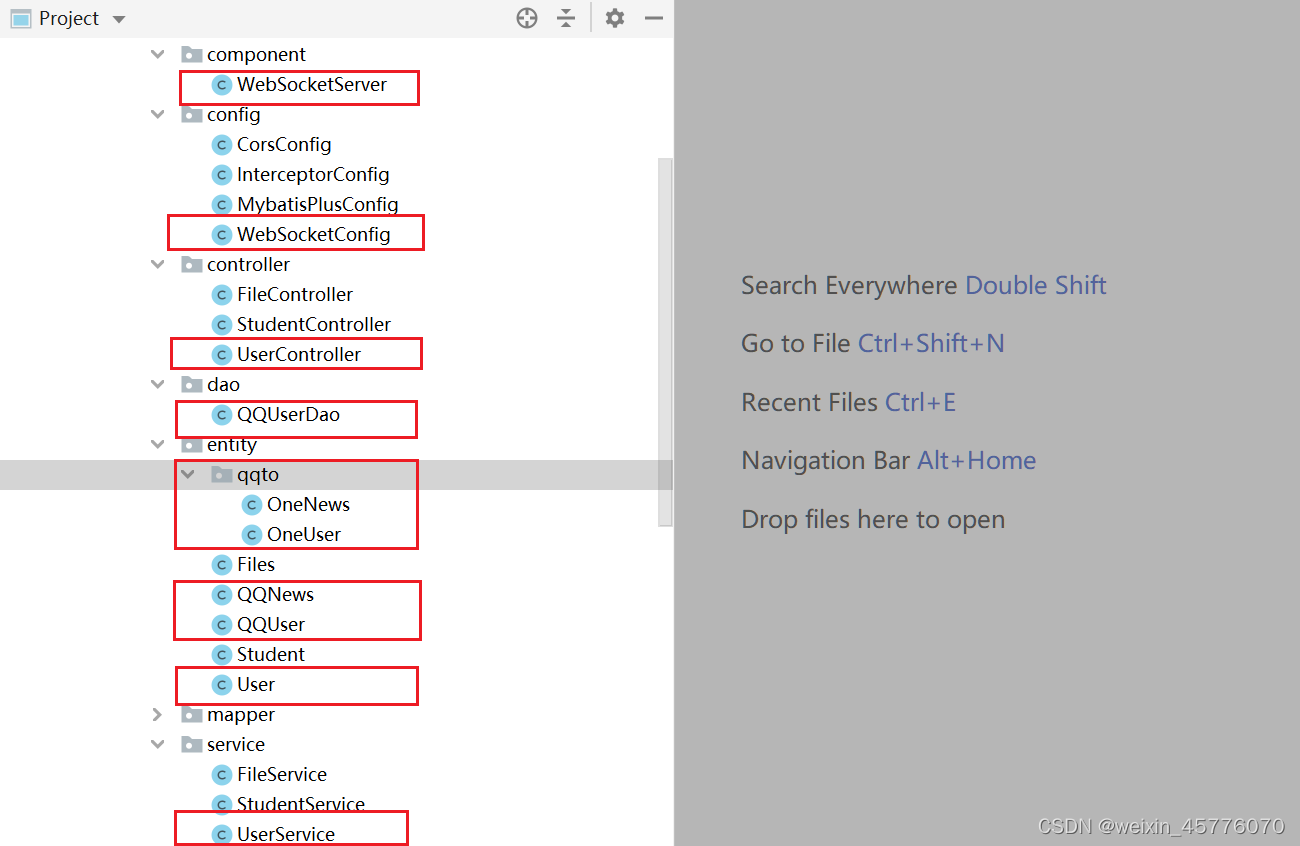
Task: Collapse the dao folder
Action: point(157,385)
